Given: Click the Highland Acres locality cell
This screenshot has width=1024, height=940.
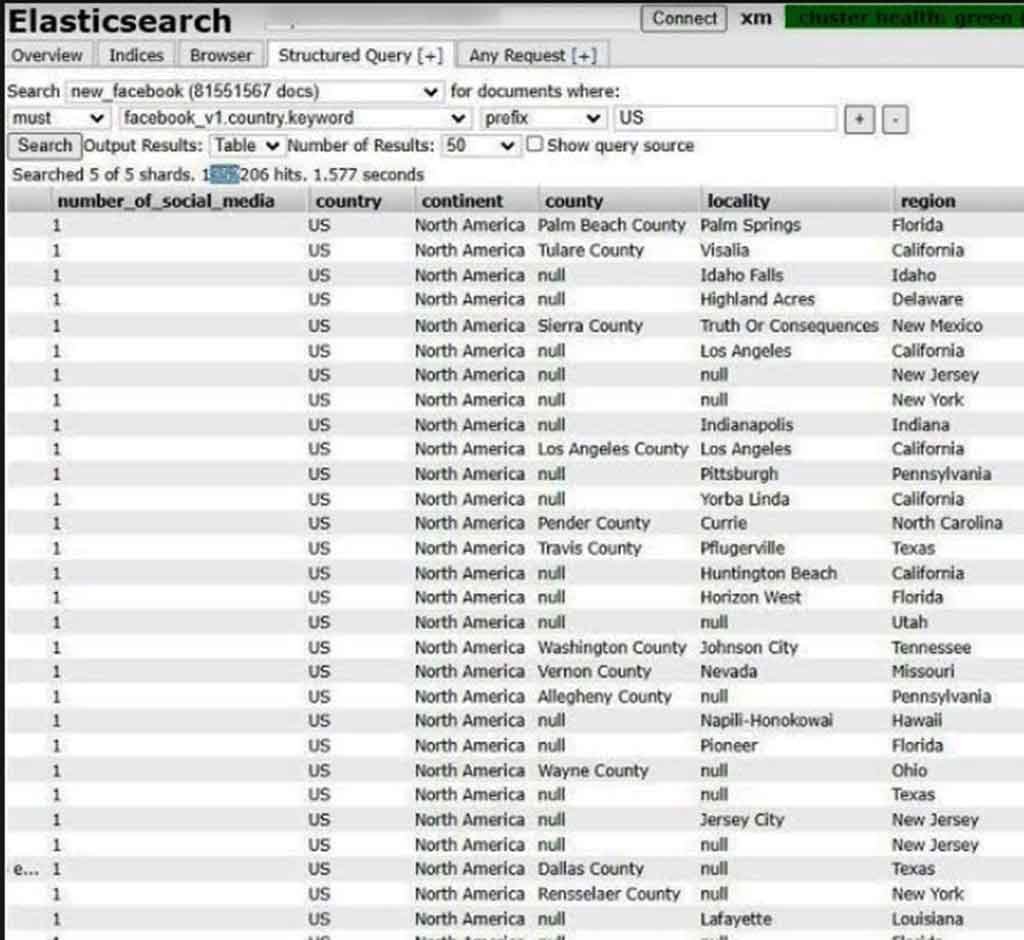Looking at the screenshot, I should coord(757,299).
